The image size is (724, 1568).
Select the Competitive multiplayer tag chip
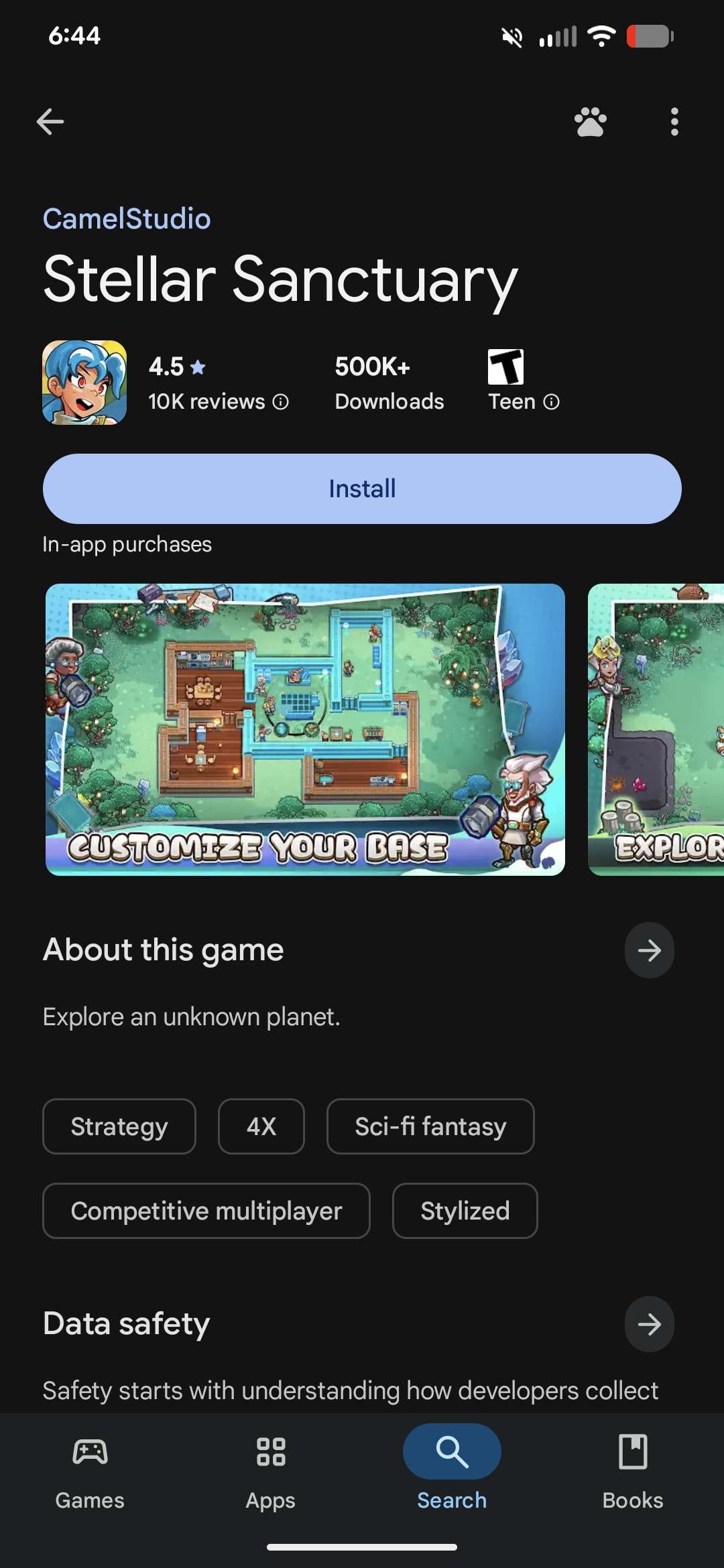206,1211
